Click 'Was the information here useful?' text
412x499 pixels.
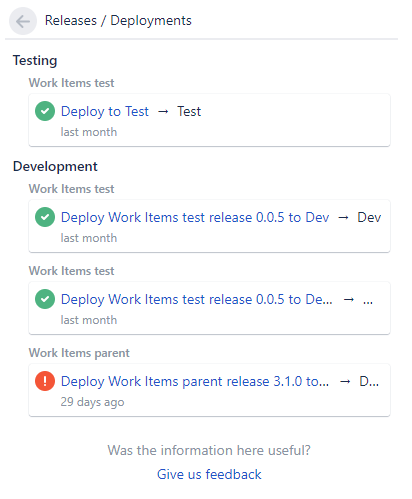(x=209, y=450)
